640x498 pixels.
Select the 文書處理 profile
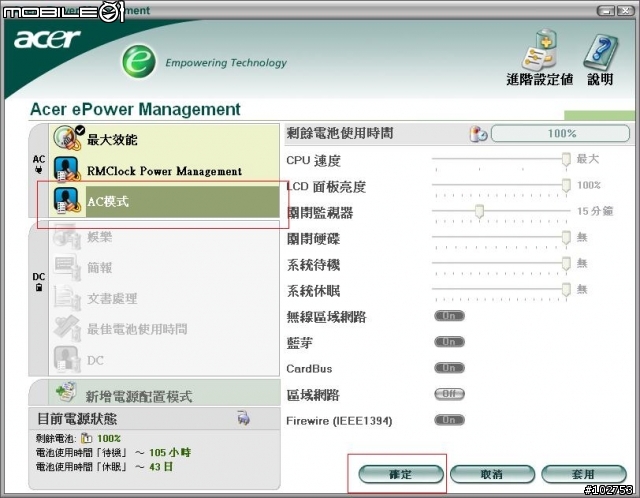pyautogui.click(x=164, y=298)
